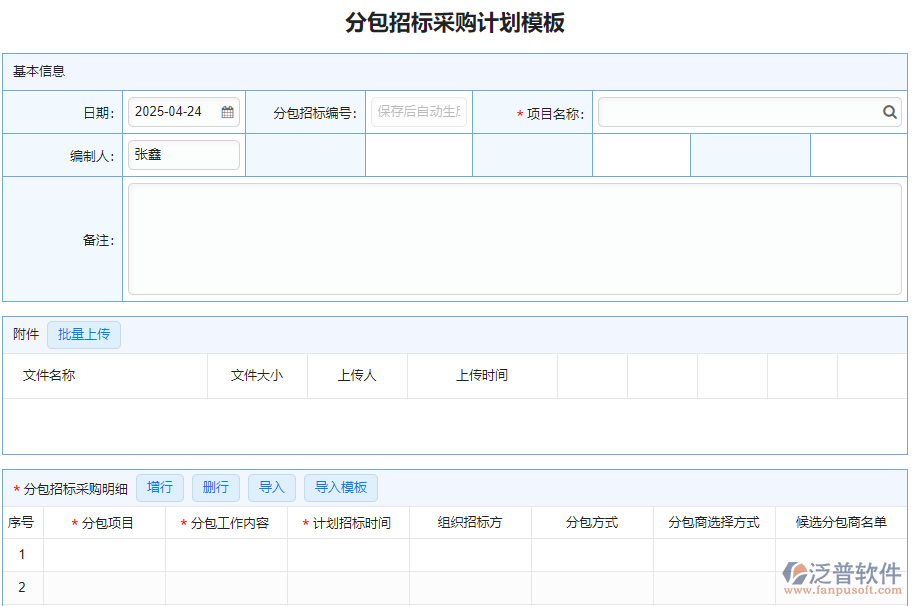The width and height of the screenshot is (912, 606).
Task: Open the date picker calendar icon
Action: (227, 112)
